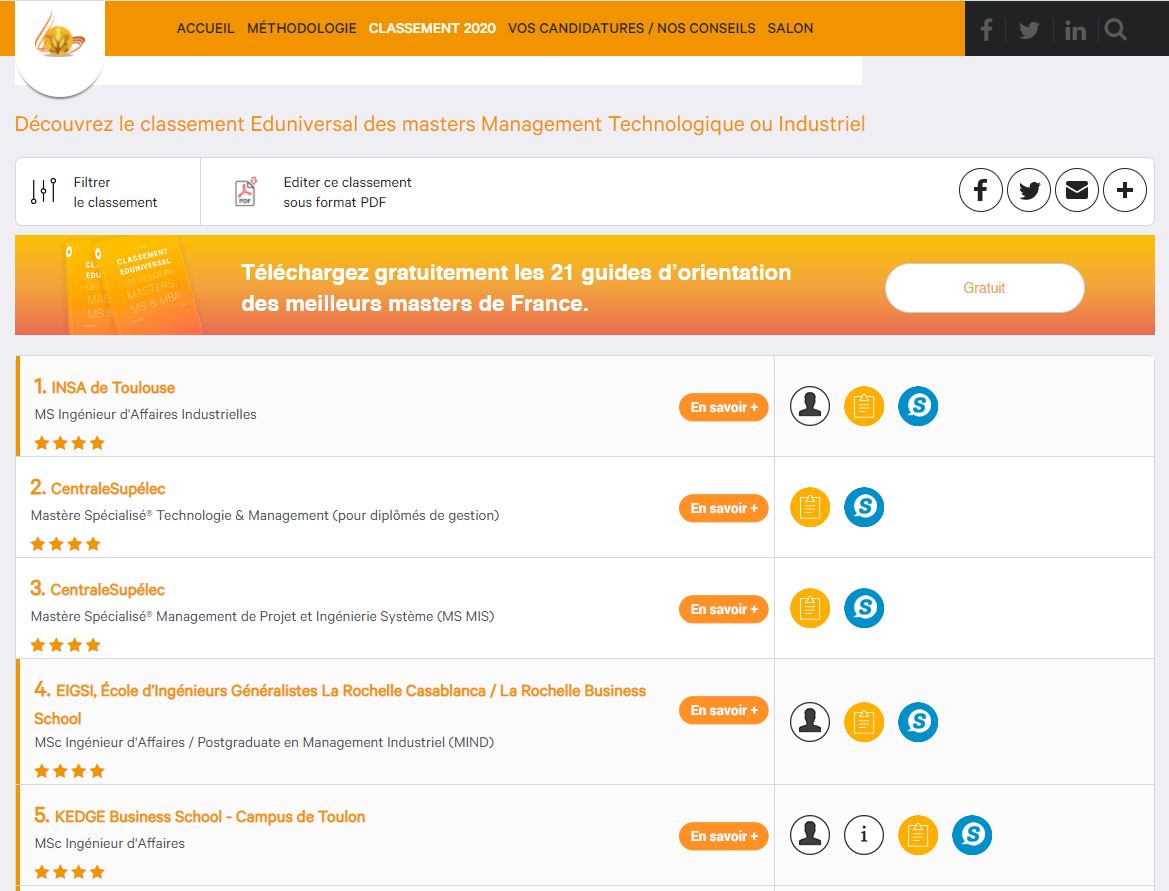This screenshot has width=1169, height=891.
Task: Click Management de Projet et Ingénierie Système text
Action: tap(262, 617)
